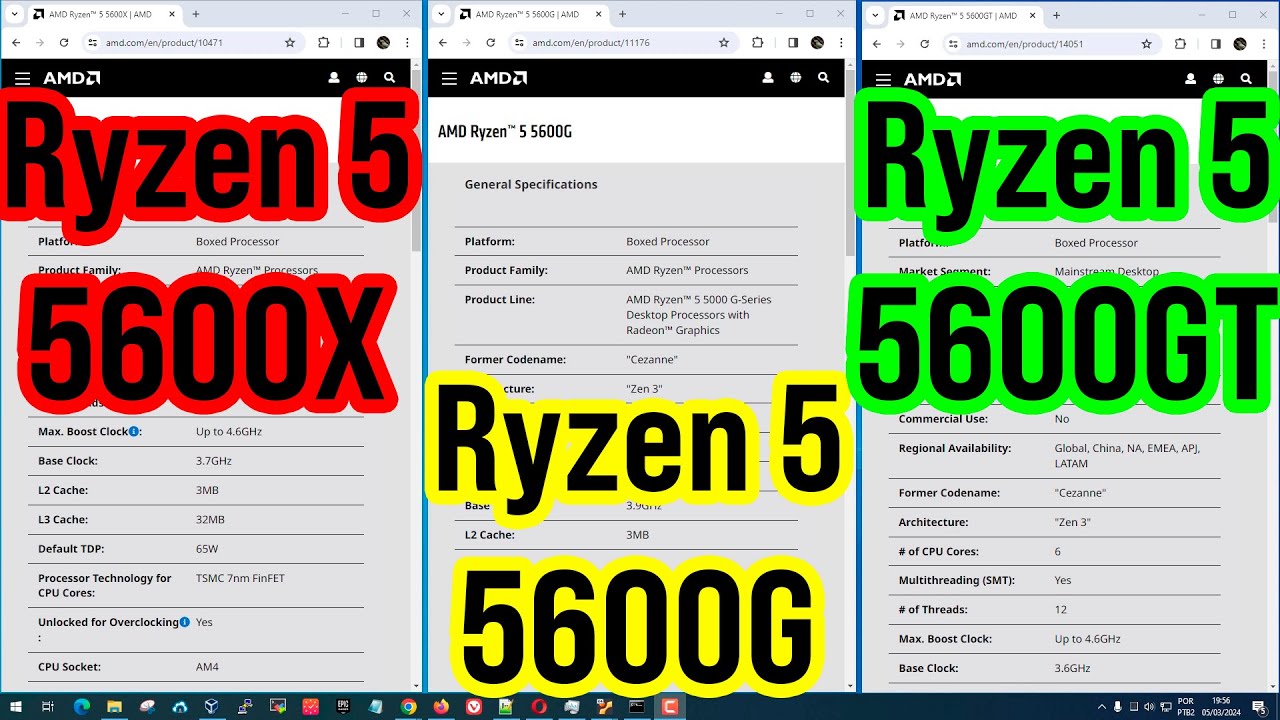
Task: Click AMD logo in the 5600G window
Action: click(x=498, y=78)
